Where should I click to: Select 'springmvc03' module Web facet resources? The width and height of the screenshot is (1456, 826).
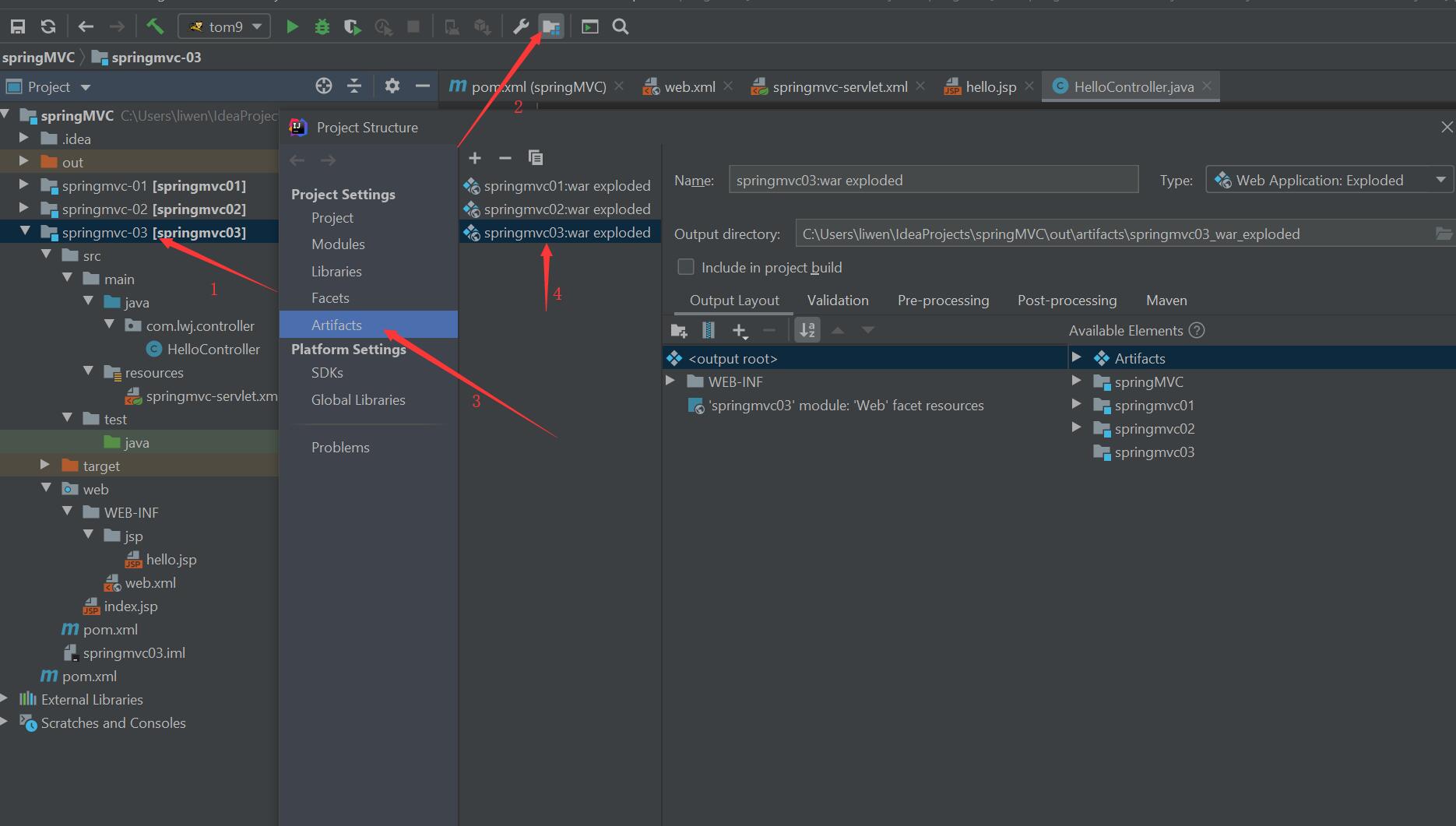[x=837, y=406]
